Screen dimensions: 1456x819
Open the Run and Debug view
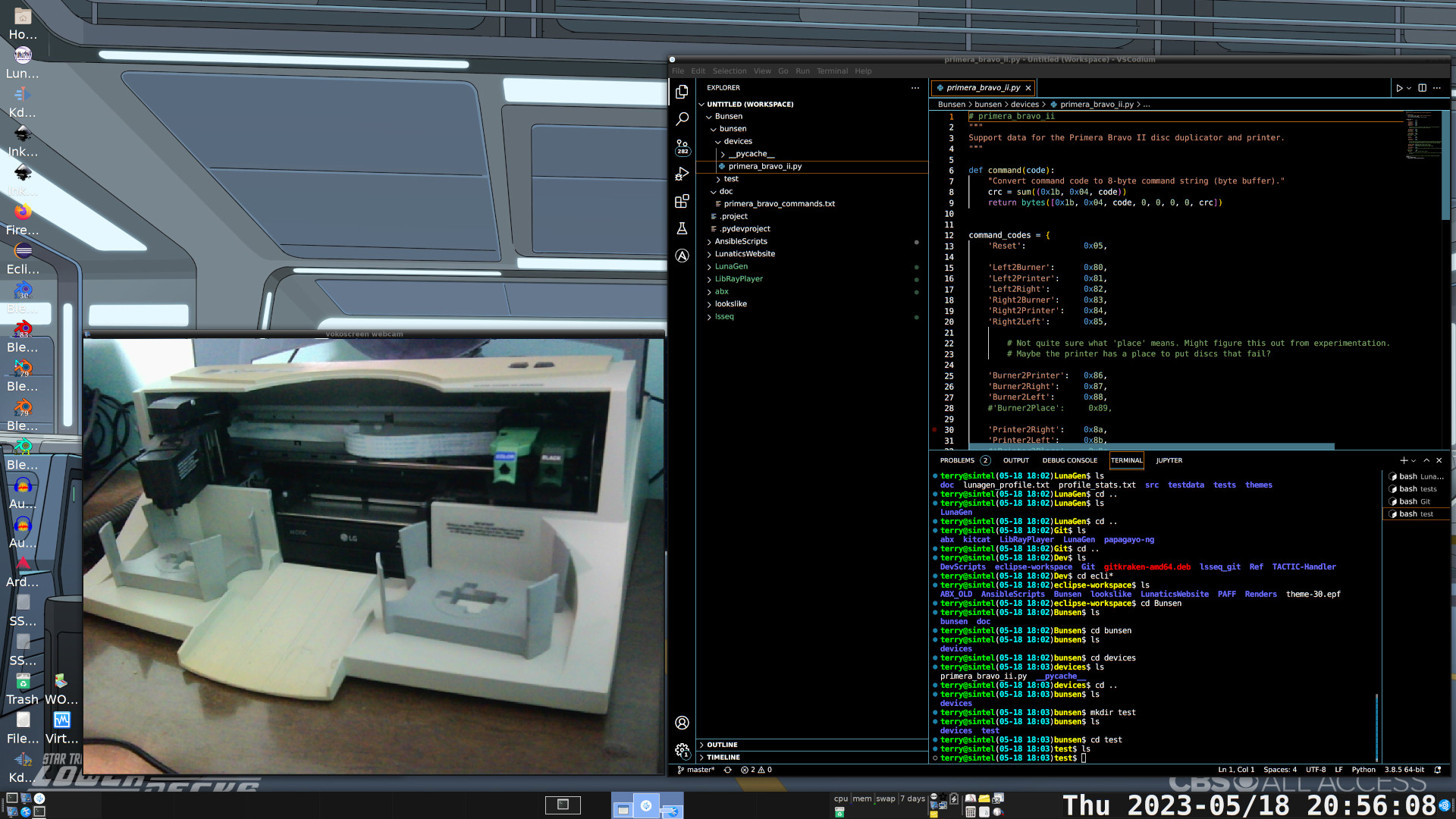coord(682,174)
